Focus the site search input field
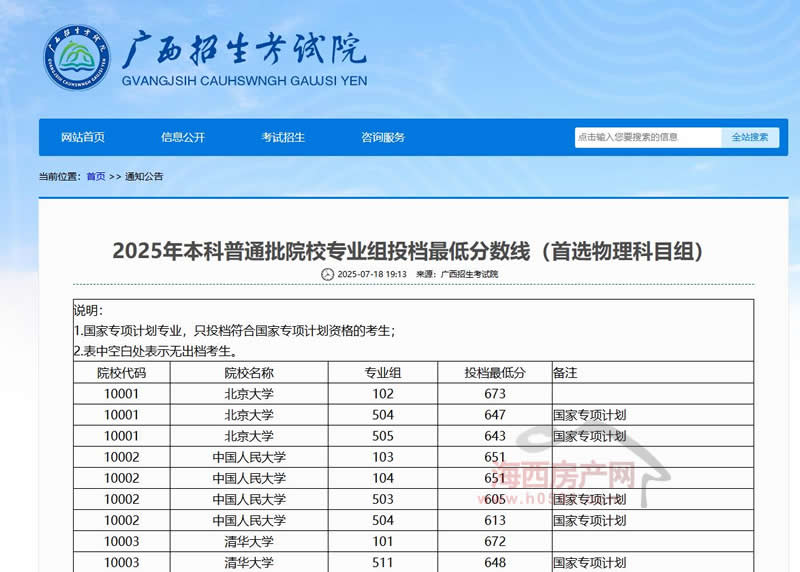Image resolution: width=800 pixels, height=572 pixels. pos(648,137)
